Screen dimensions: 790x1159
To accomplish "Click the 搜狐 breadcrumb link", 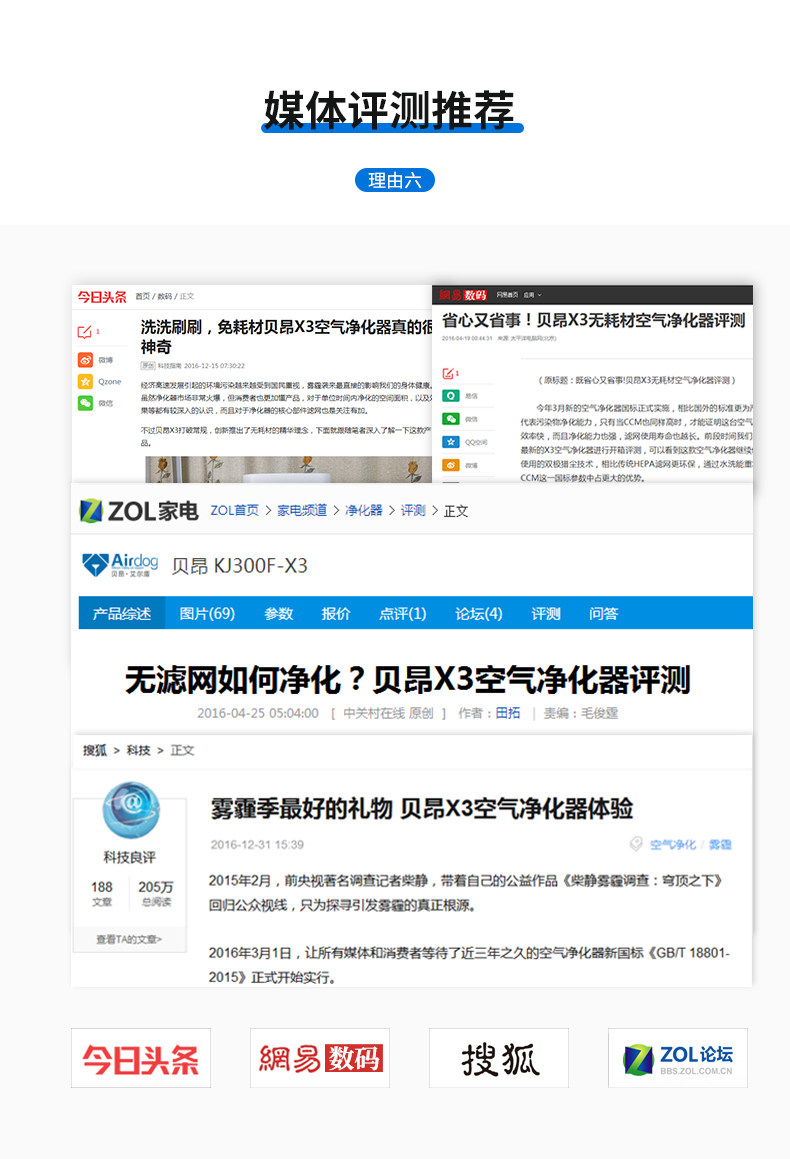I will click(x=95, y=750).
